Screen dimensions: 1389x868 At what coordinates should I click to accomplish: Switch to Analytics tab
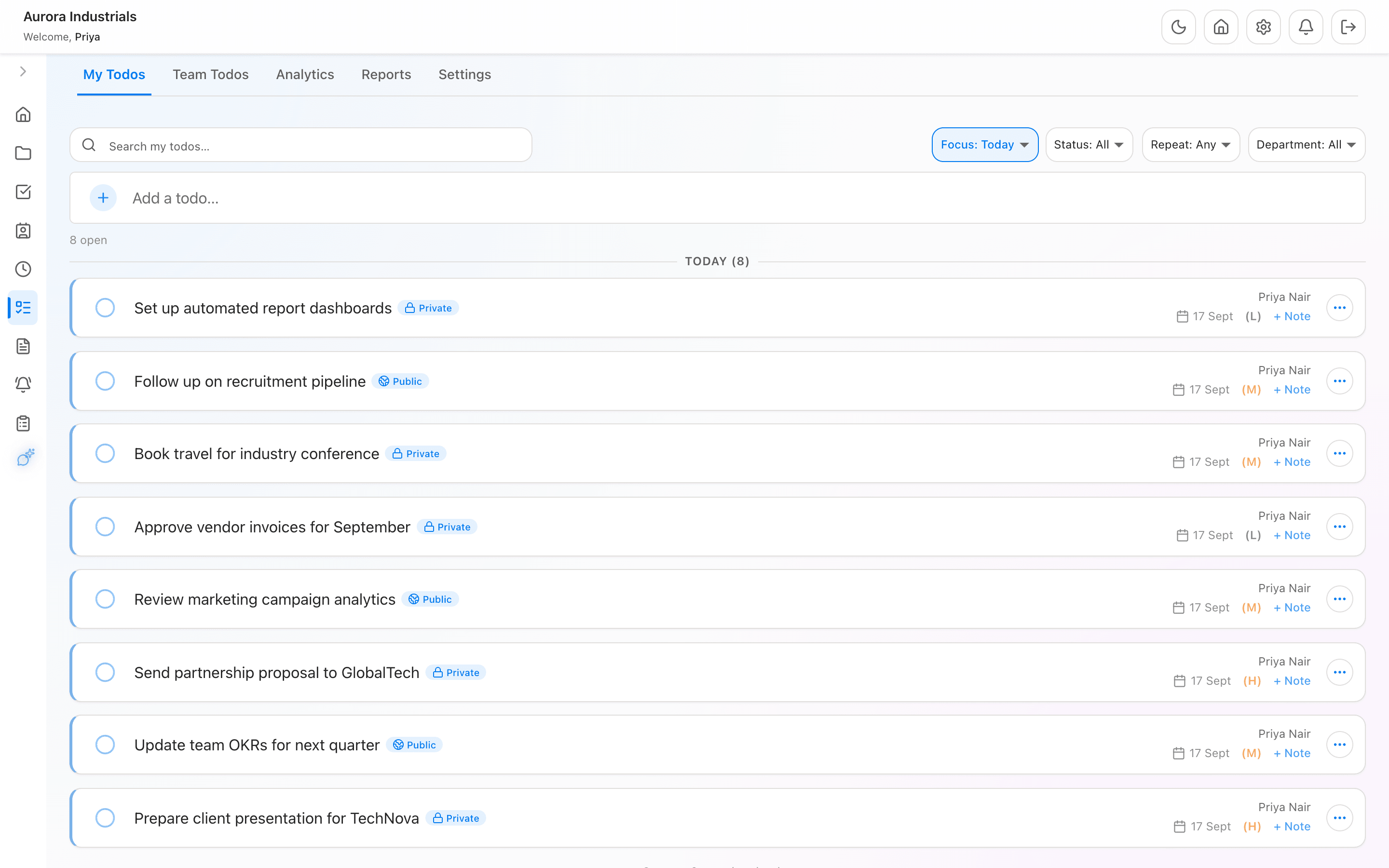pyautogui.click(x=305, y=75)
